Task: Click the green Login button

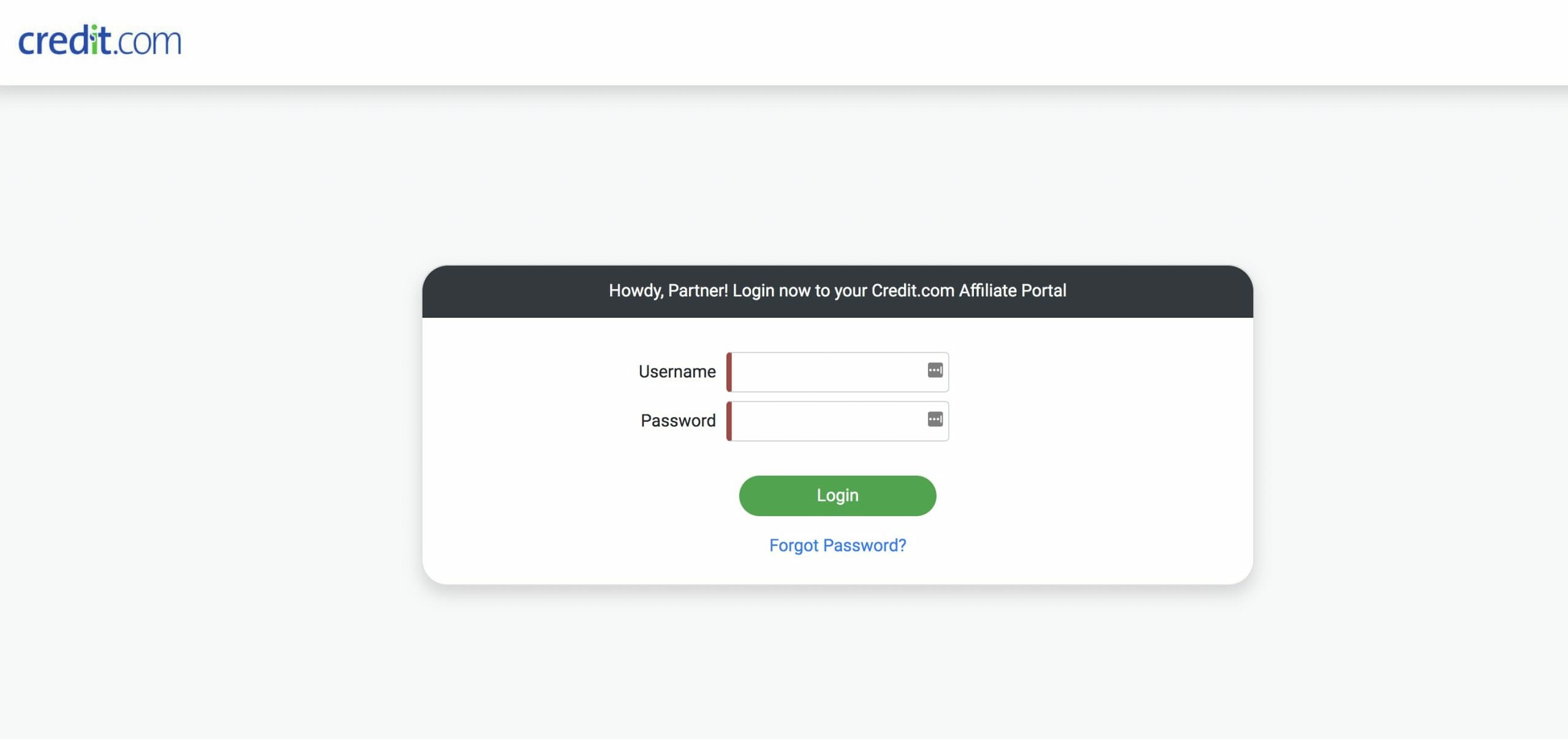Action: pos(837,495)
